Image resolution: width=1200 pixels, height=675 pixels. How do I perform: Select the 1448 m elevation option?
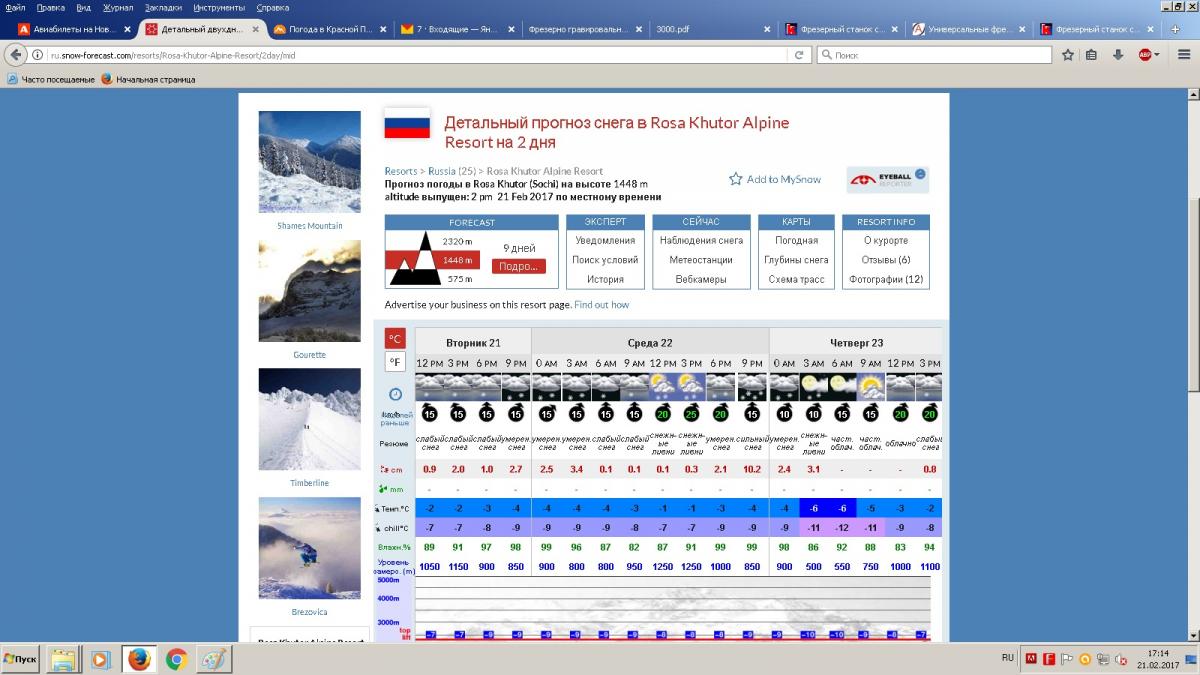click(457, 260)
